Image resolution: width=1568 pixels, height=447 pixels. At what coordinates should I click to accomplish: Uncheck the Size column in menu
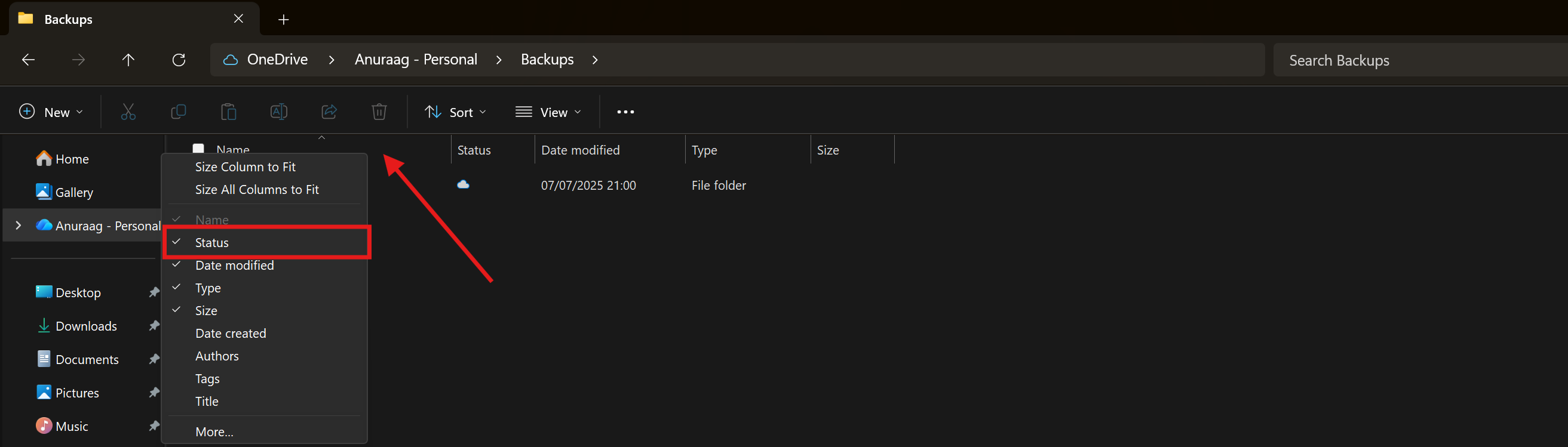pyautogui.click(x=266, y=311)
